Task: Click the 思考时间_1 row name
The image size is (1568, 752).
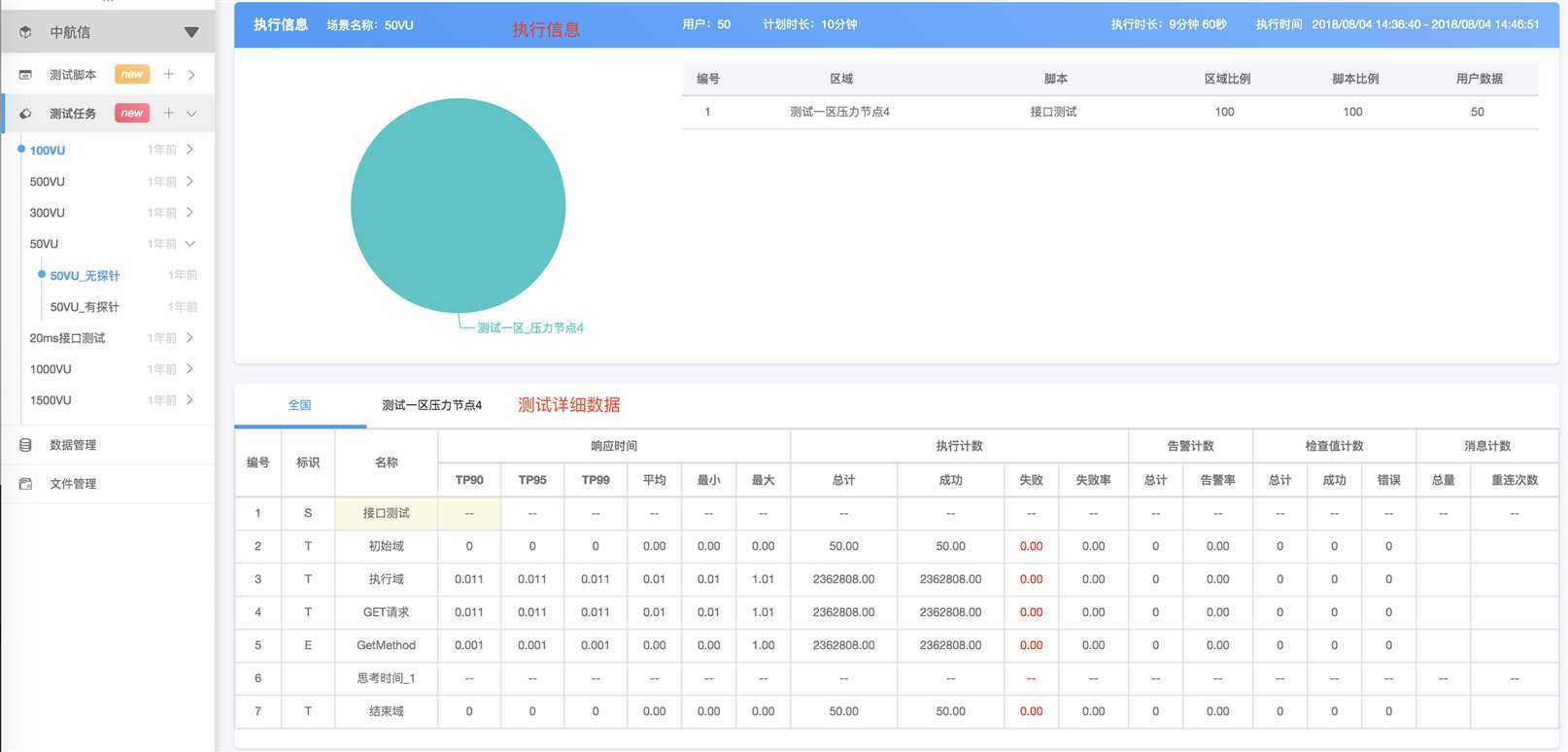Action: point(387,678)
